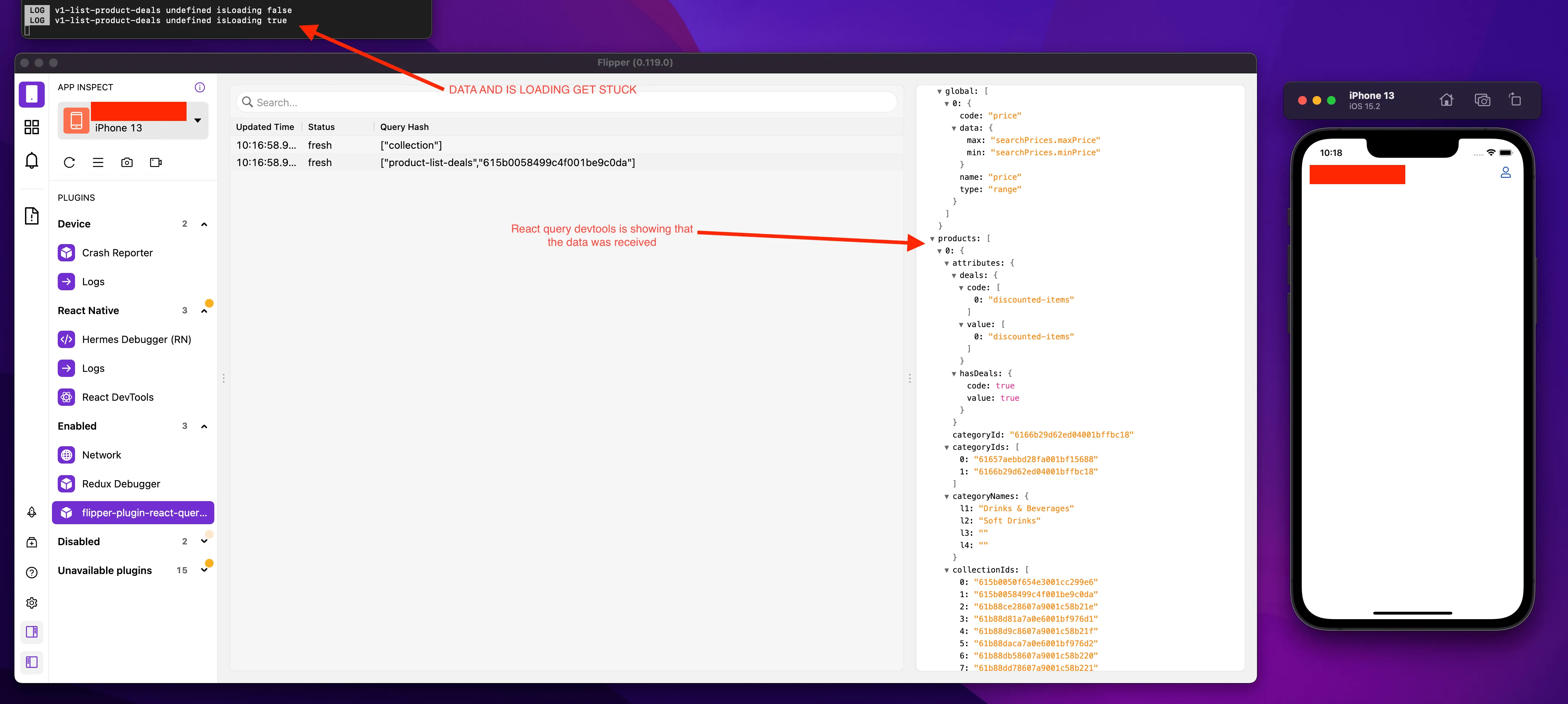
Task: Collapse the products tree node
Action: point(932,239)
